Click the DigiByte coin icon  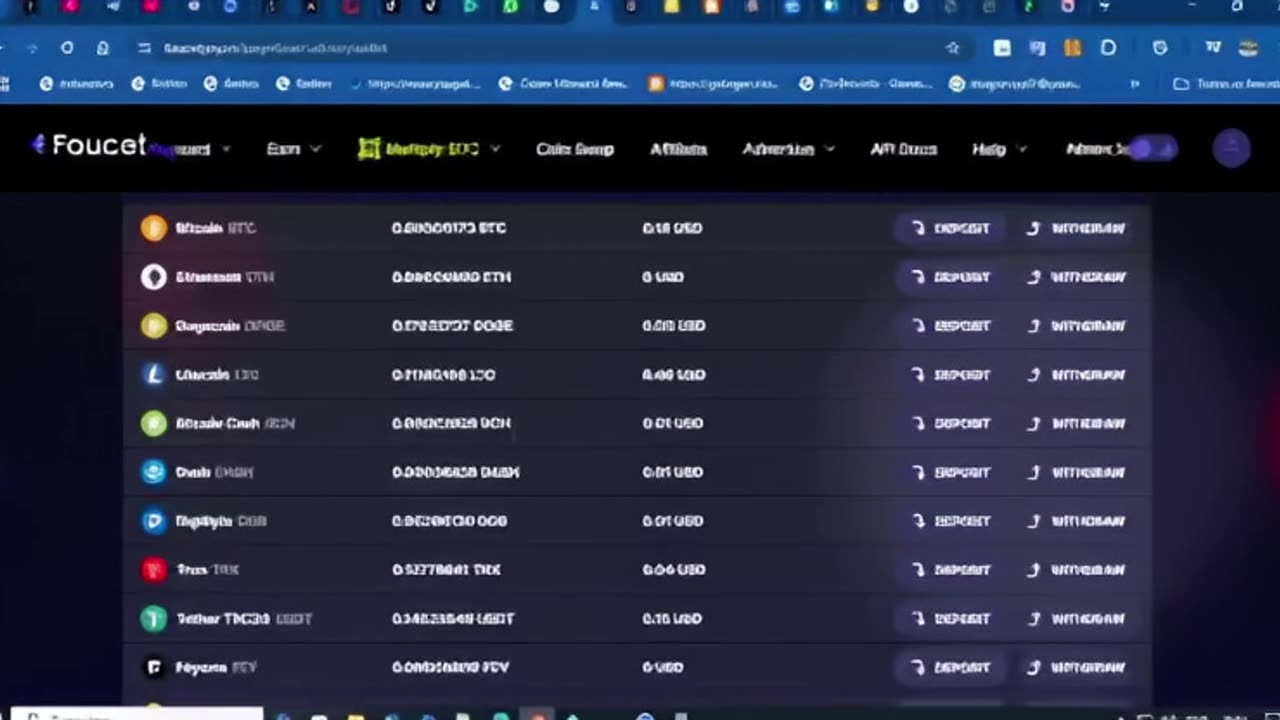153,521
